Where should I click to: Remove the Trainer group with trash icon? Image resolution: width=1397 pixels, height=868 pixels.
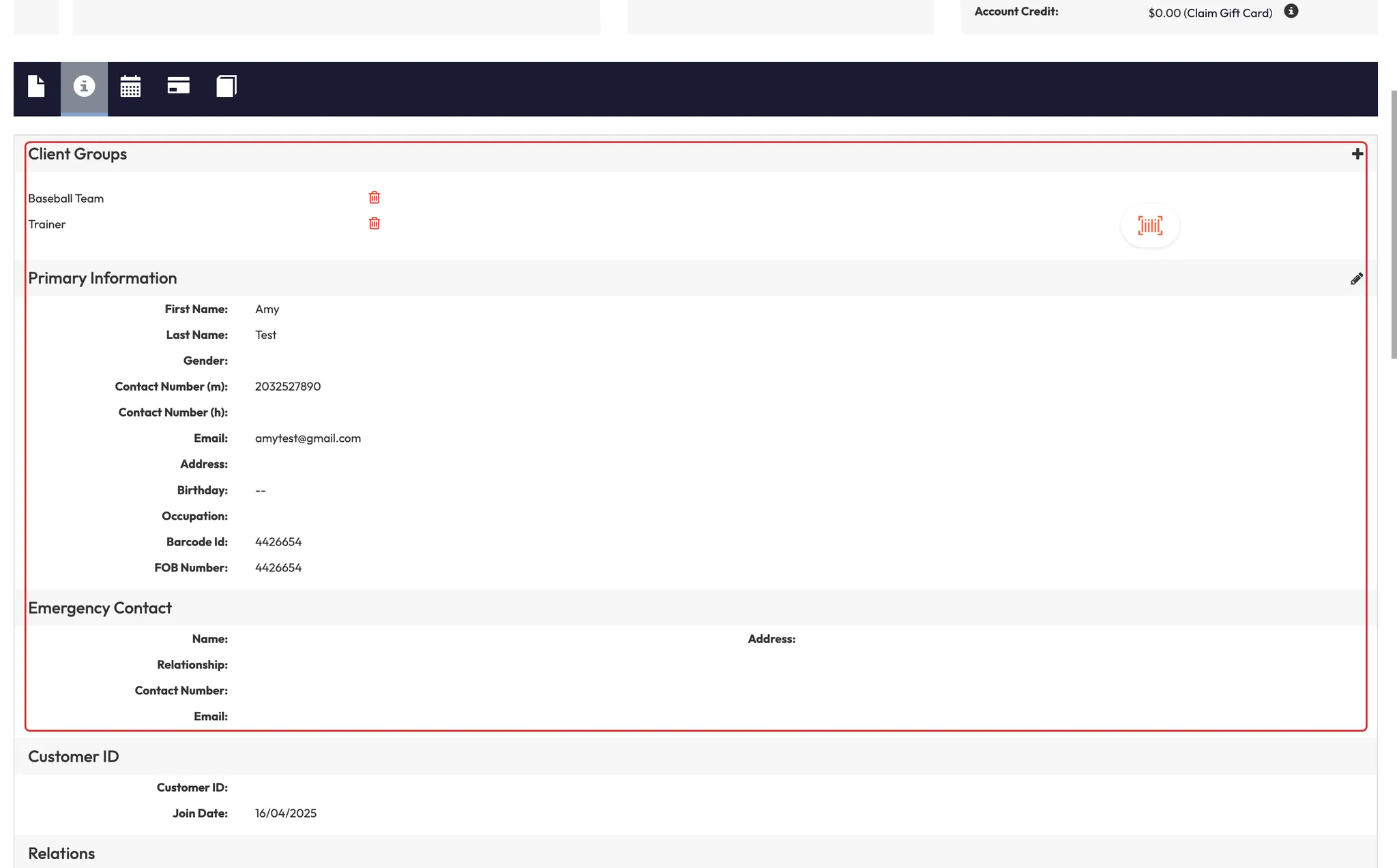click(x=374, y=224)
